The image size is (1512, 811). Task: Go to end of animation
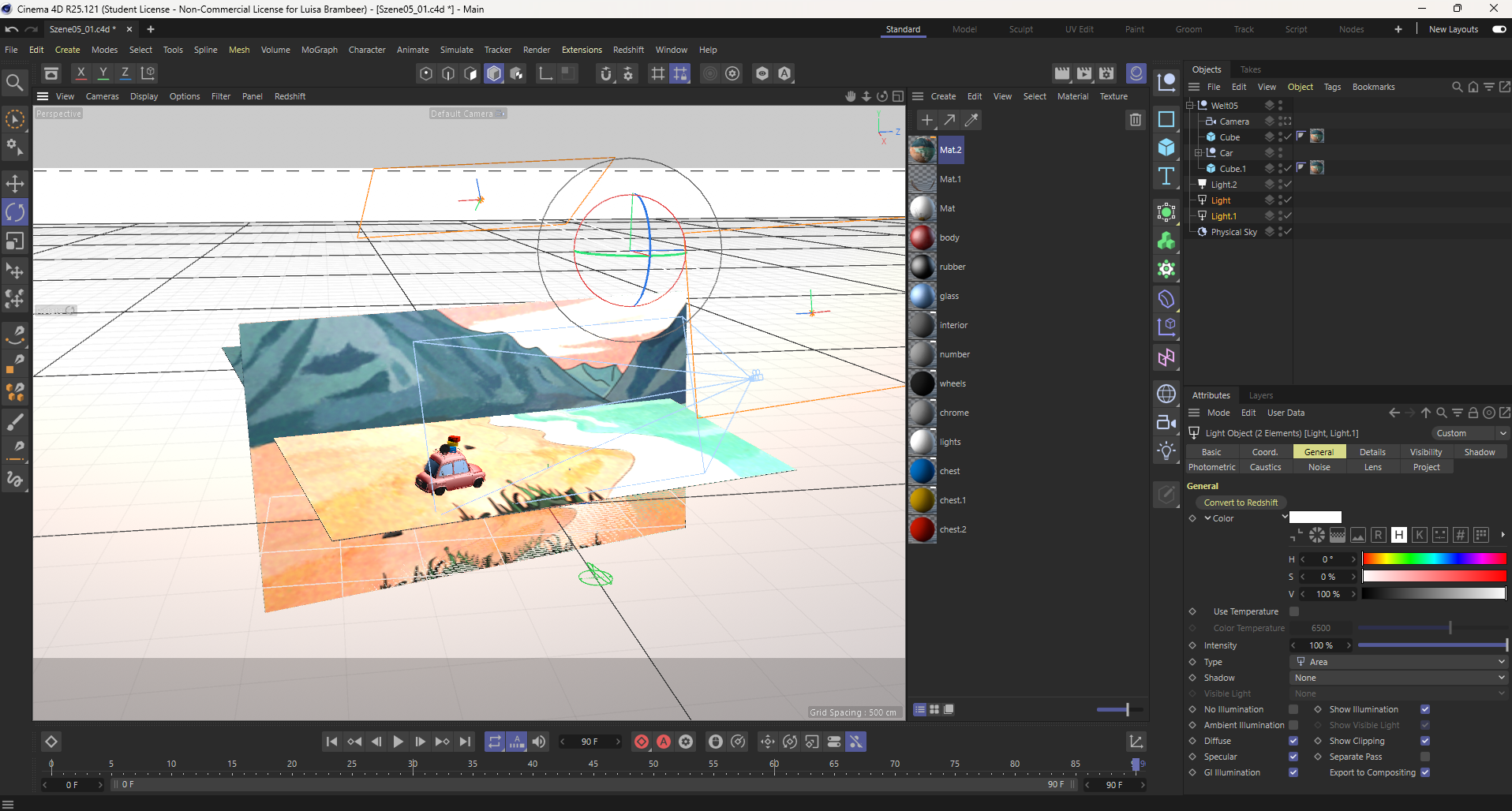(x=465, y=742)
